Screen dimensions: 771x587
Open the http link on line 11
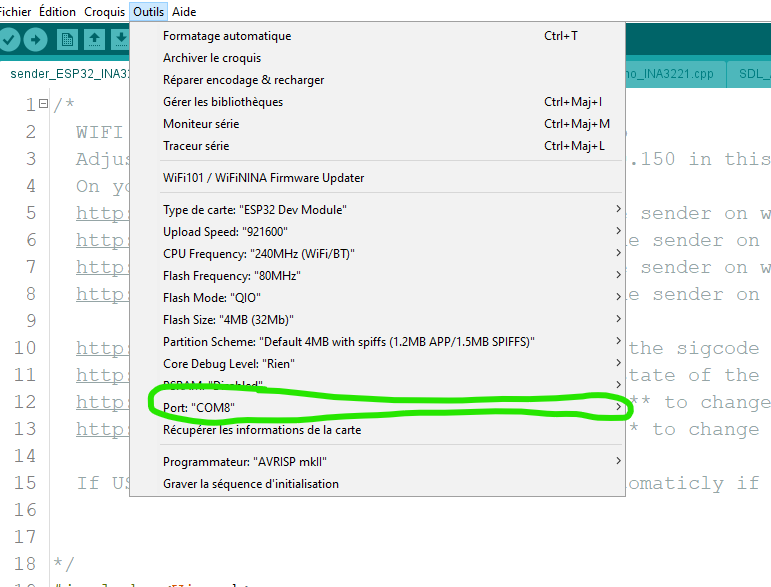pos(102,376)
